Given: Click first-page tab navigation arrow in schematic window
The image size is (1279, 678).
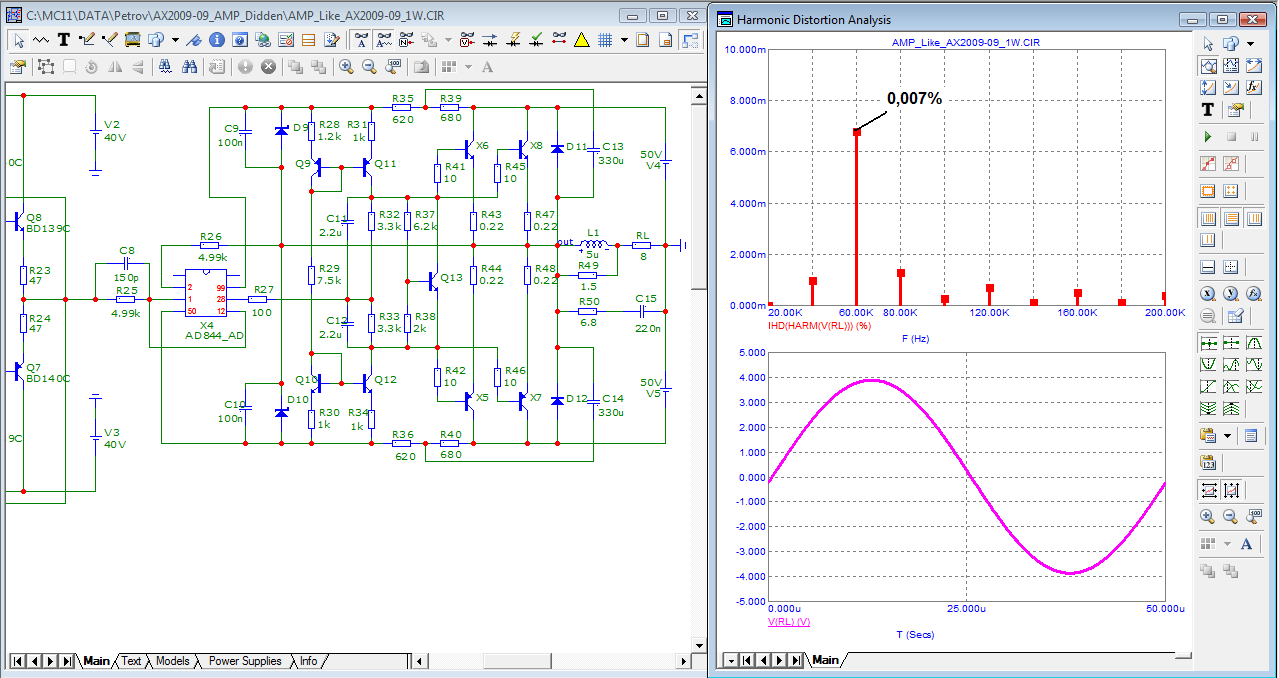Looking at the screenshot, I should pyautogui.click(x=17, y=661).
